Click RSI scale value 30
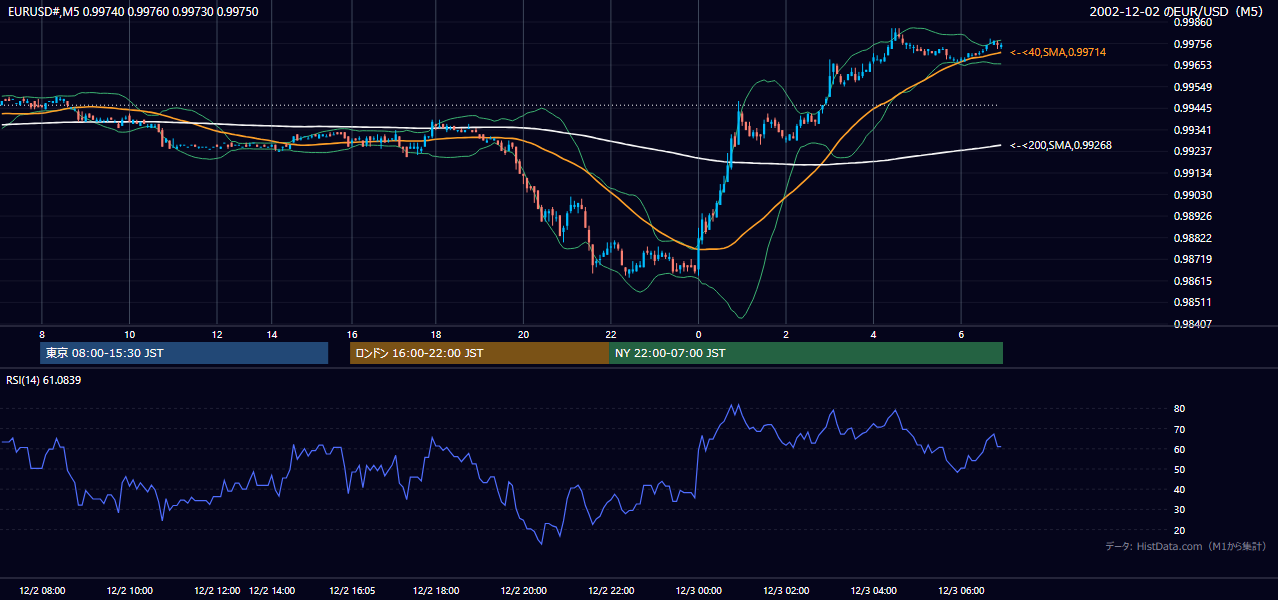1278x600 pixels. pos(1179,510)
